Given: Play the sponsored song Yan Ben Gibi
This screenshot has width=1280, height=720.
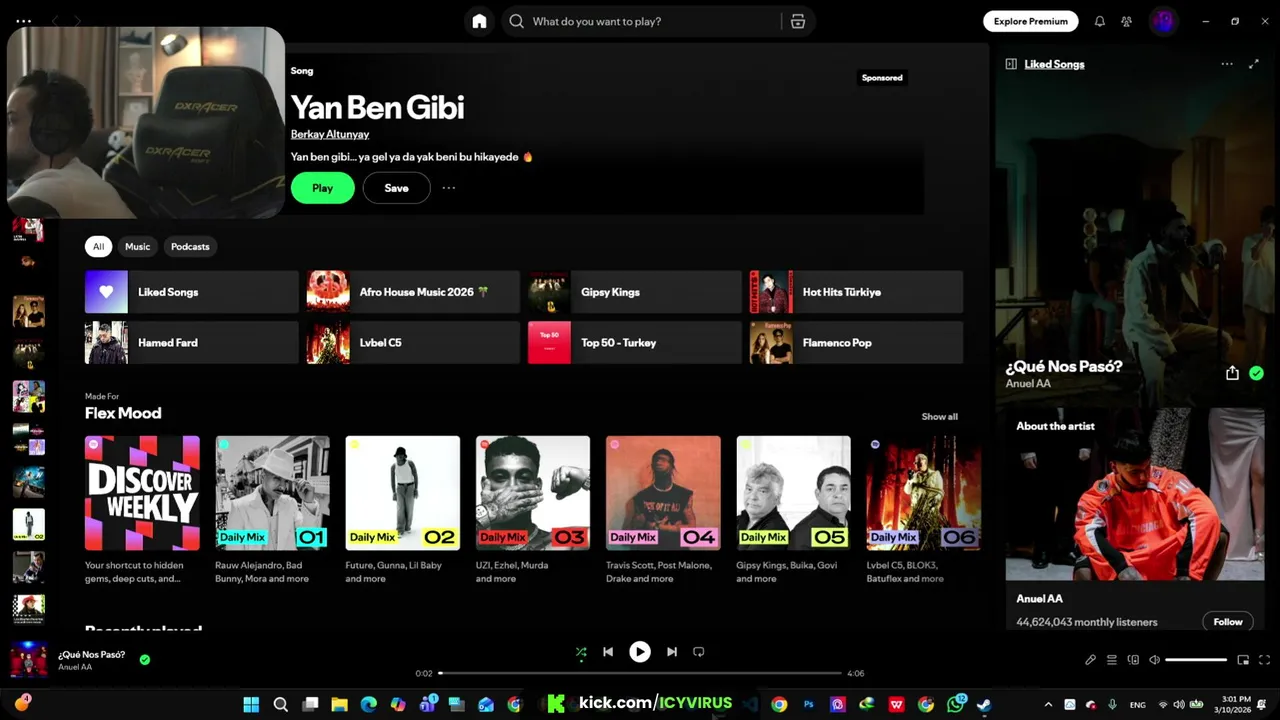Looking at the screenshot, I should (322, 188).
